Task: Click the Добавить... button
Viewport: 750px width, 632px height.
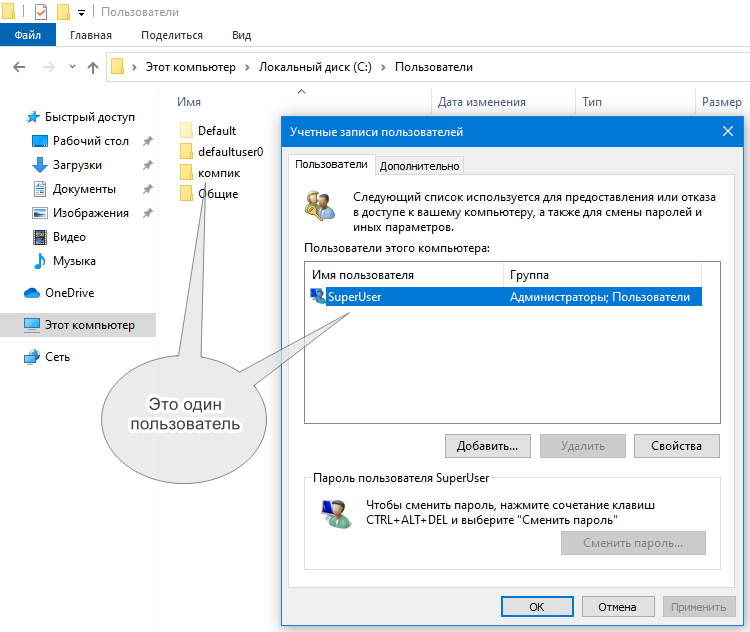Action: (x=487, y=446)
